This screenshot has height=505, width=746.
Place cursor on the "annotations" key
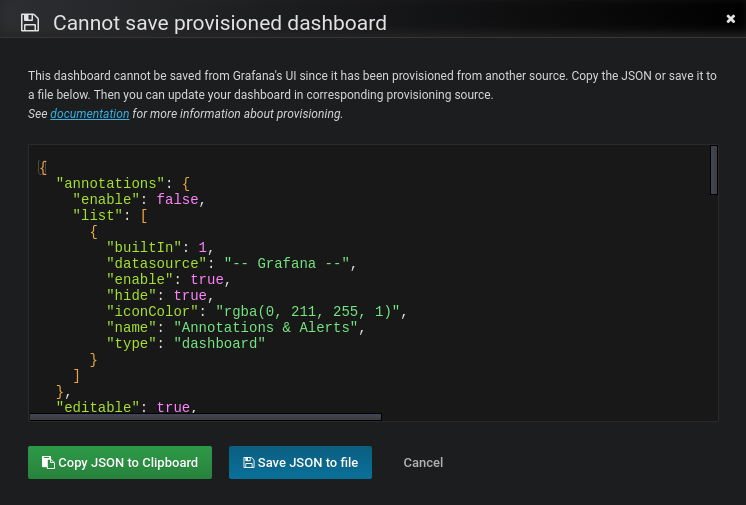pyautogui.click(x=107, y=184)
